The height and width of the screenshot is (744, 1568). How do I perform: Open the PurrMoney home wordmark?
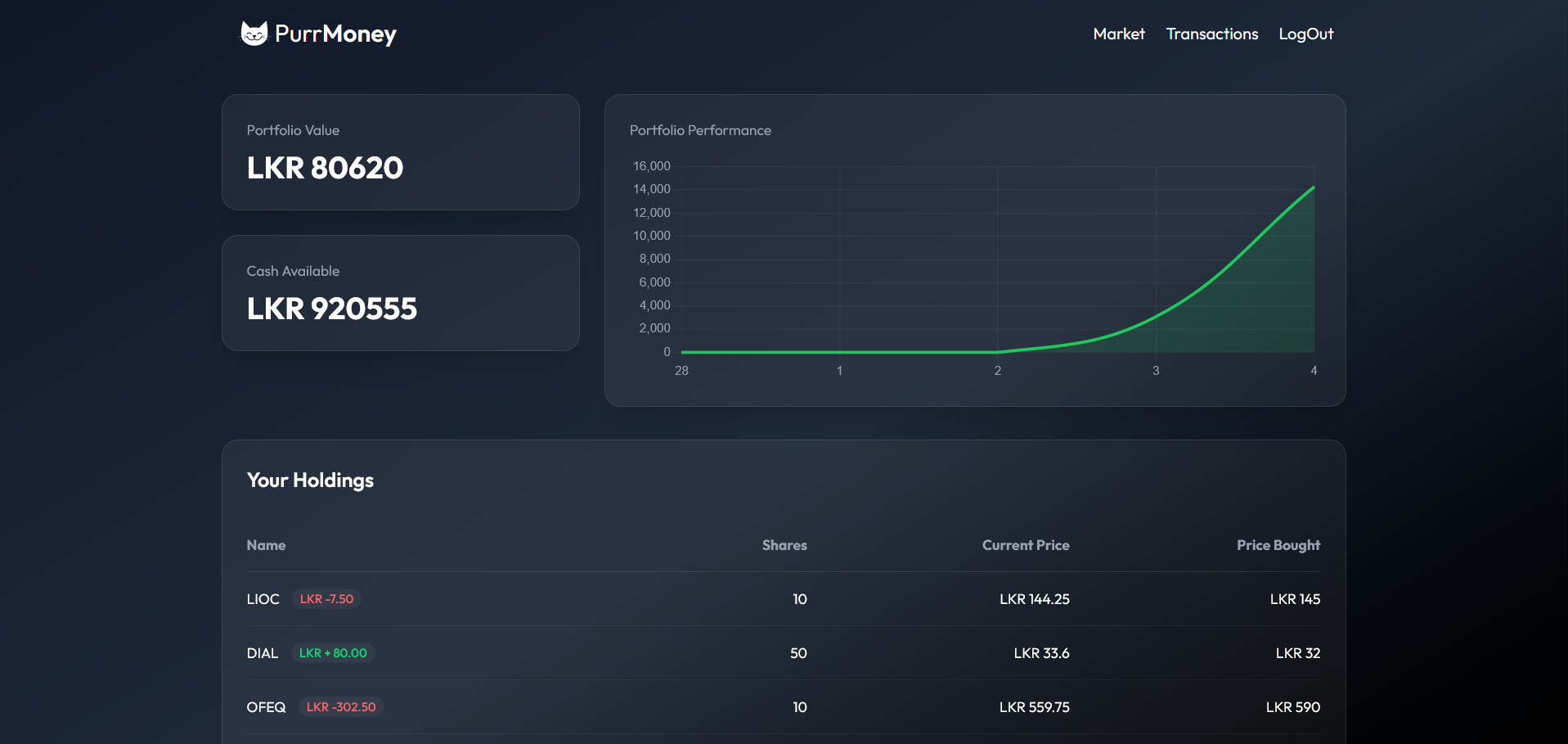pos(335,34)
